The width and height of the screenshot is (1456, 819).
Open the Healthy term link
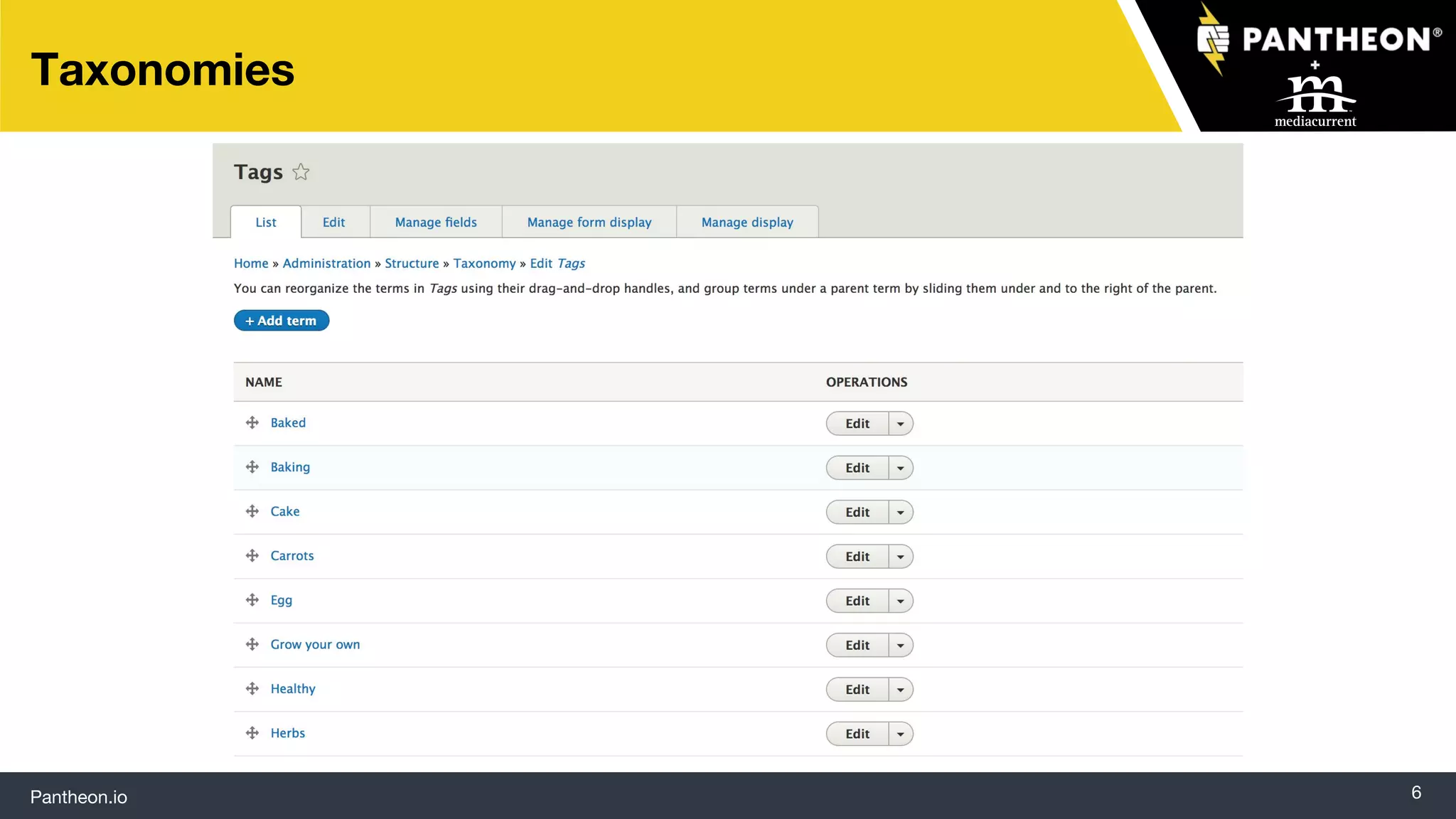pos(293,689)
